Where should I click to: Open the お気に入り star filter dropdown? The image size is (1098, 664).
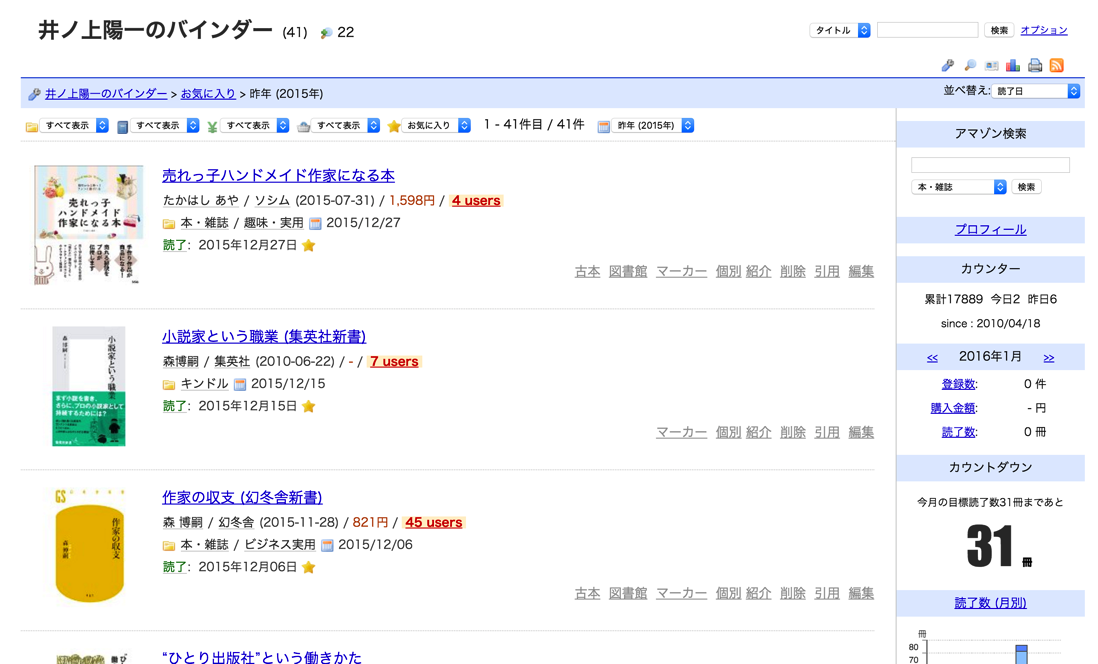tap(436, 125)
